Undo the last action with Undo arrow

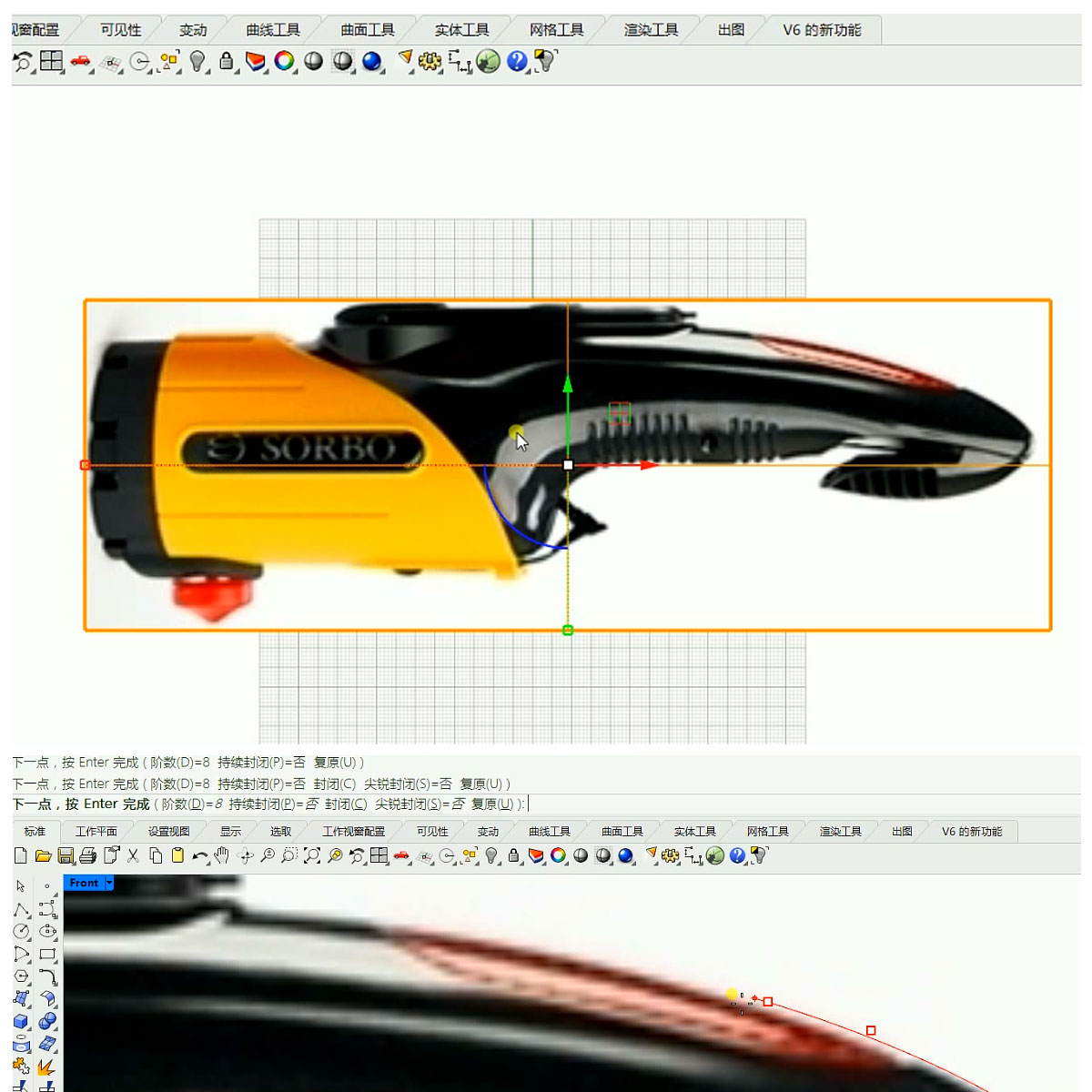click(x=200, y=855)
